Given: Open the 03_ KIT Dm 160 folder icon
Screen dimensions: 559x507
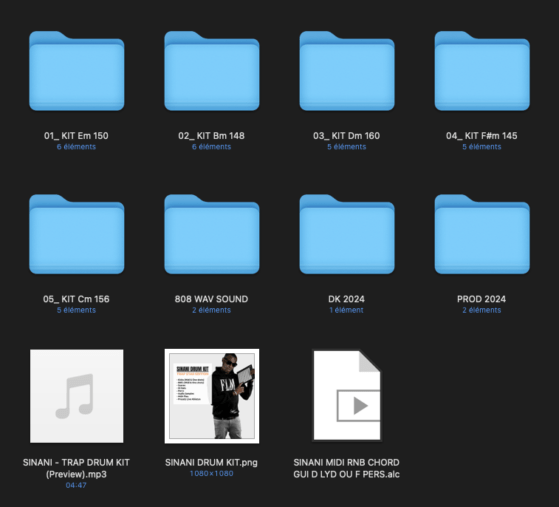Looking at the screenshot, I should [347, 71].
